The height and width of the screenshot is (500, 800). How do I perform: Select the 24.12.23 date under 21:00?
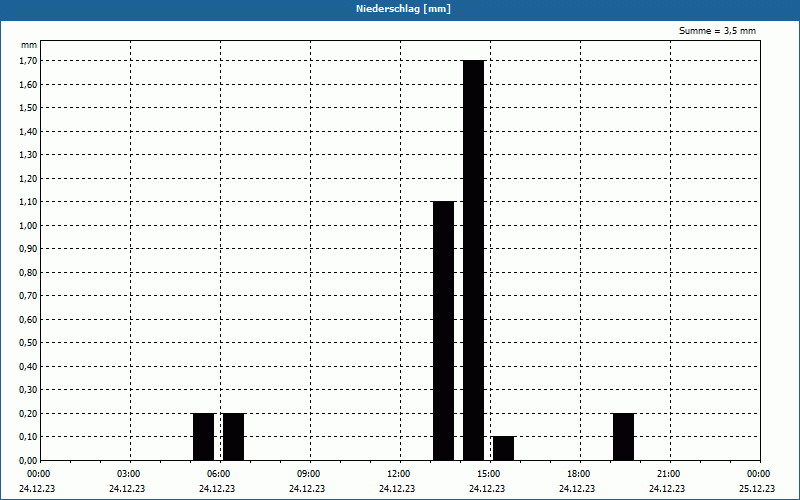[667, 489]
